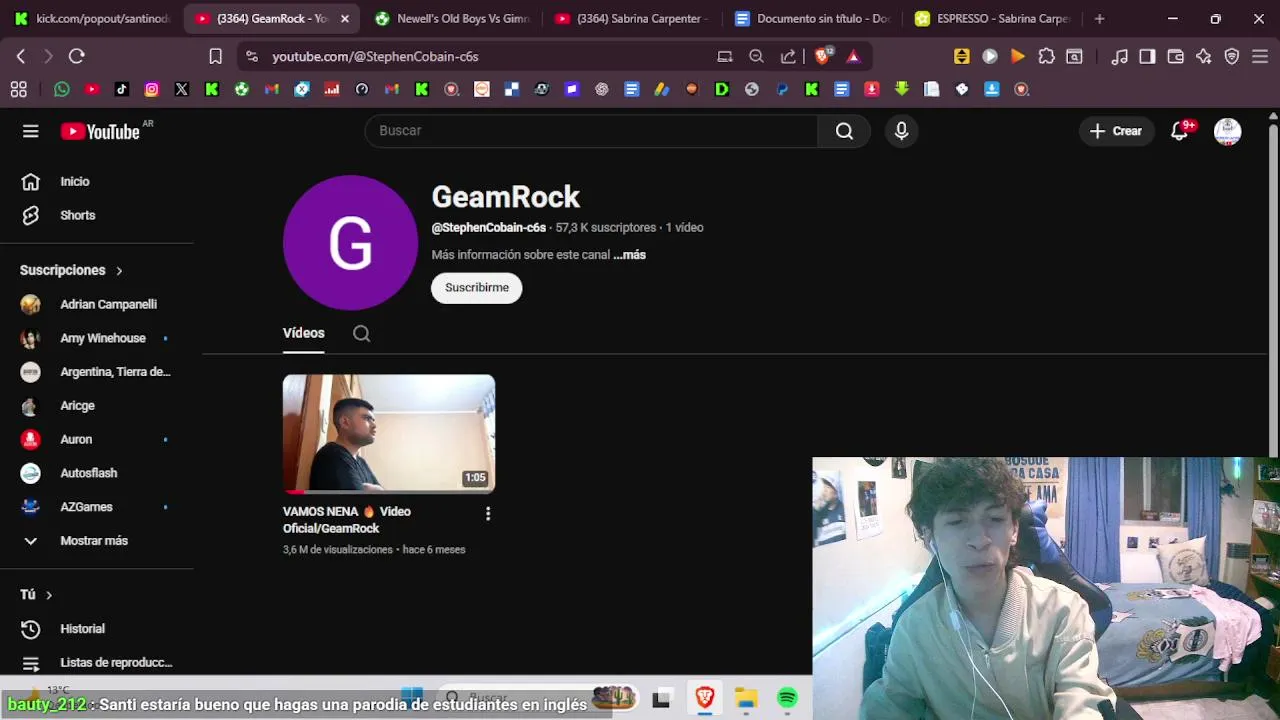Open the notifications bell
The width and height of the screenshot is (1280, 720).
1180,131
